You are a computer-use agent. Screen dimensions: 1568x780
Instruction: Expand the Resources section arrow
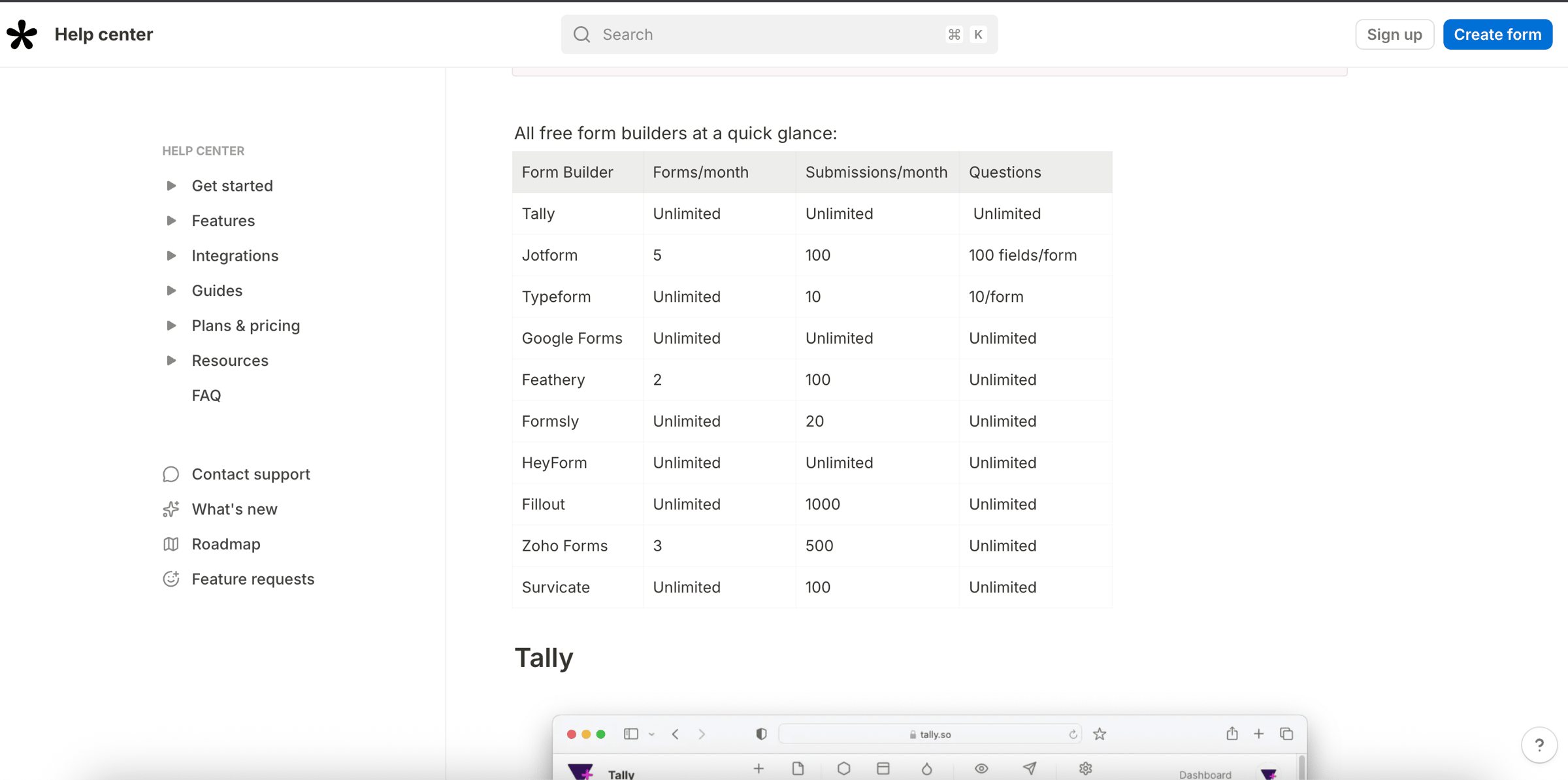click(171, 361)
